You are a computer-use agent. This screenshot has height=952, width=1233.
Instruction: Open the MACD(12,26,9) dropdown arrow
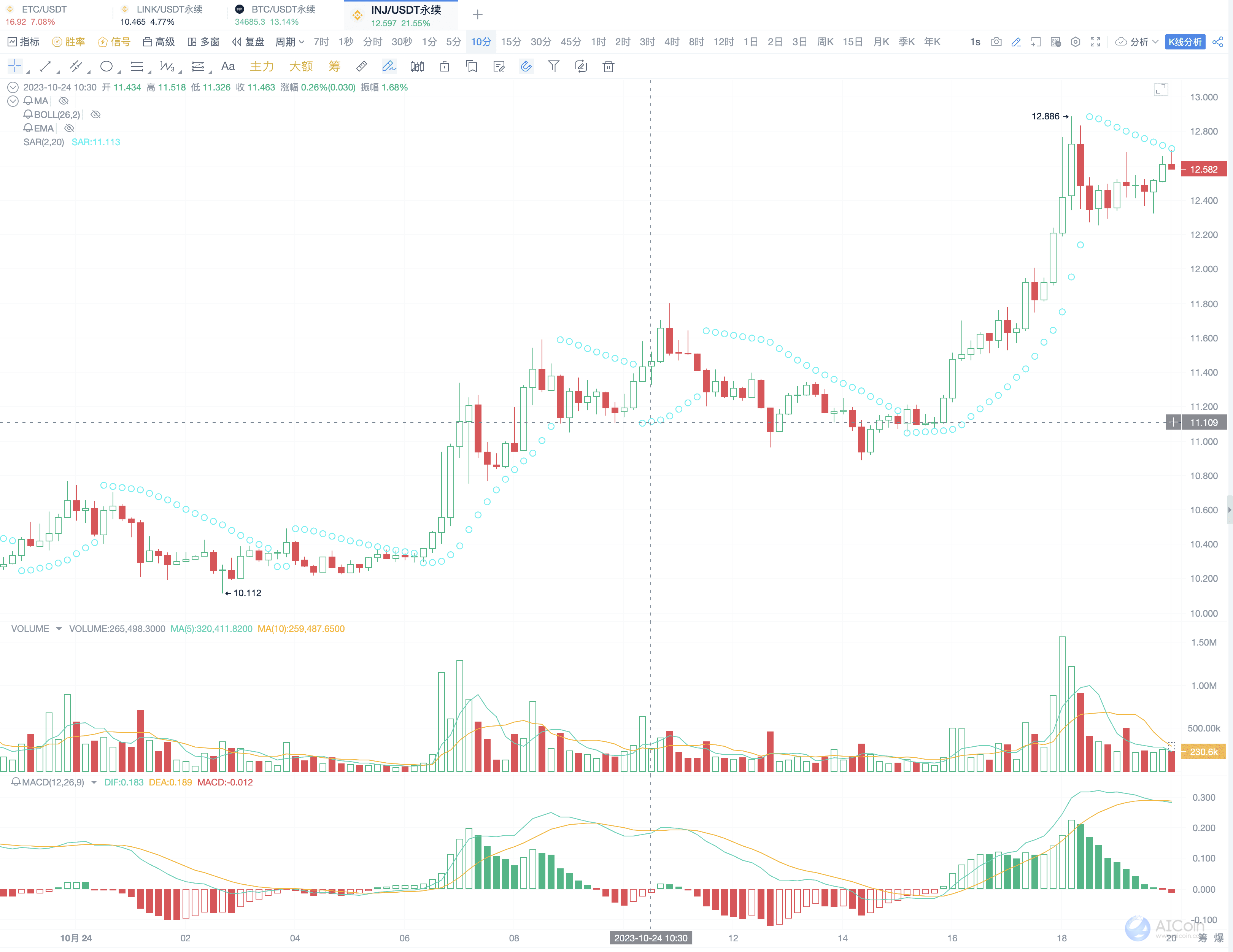(94, 782)
